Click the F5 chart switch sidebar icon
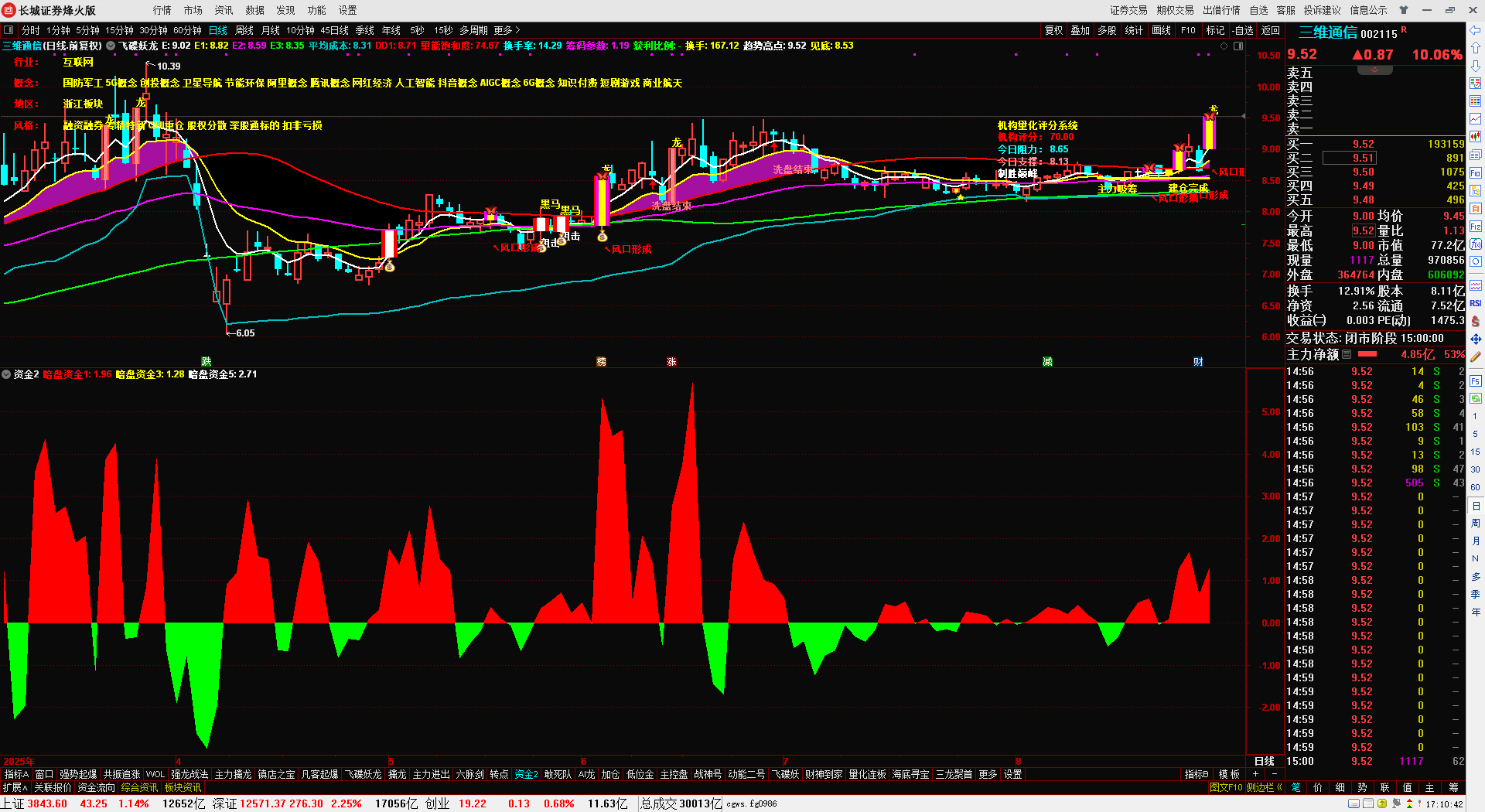This screenshot has width=1485, height=812. (1475, 381)
